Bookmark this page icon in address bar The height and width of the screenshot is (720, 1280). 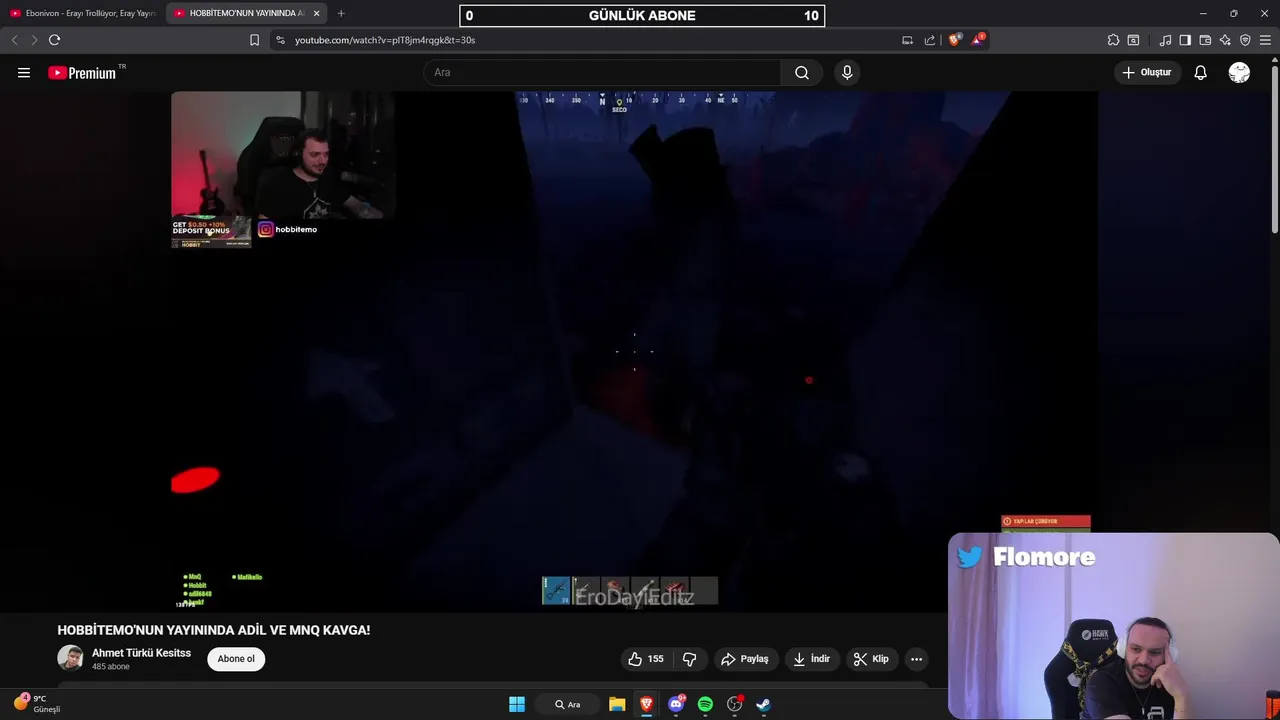pos(254,40)
